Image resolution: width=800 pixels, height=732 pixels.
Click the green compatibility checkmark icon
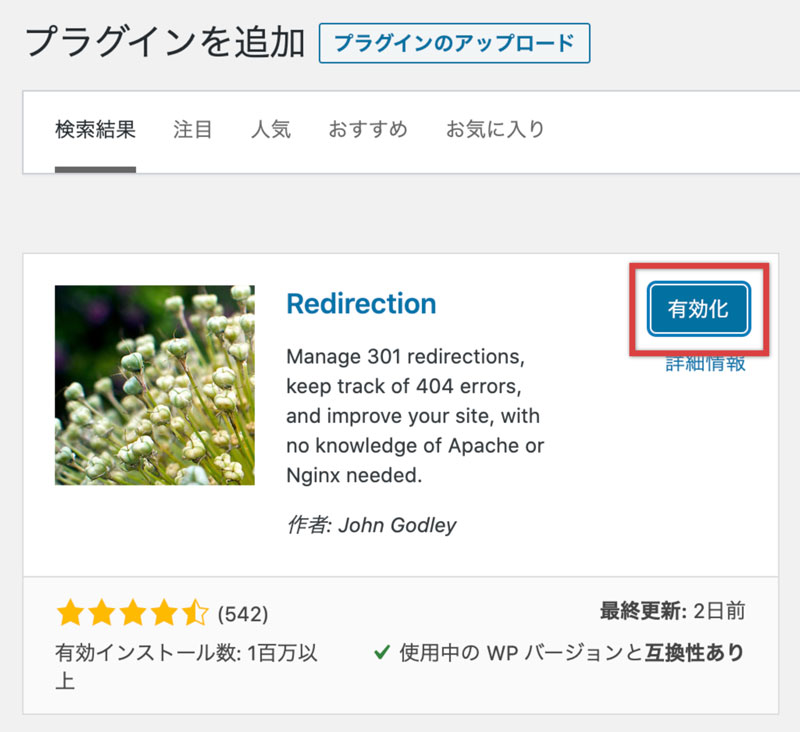pos(382,652)
